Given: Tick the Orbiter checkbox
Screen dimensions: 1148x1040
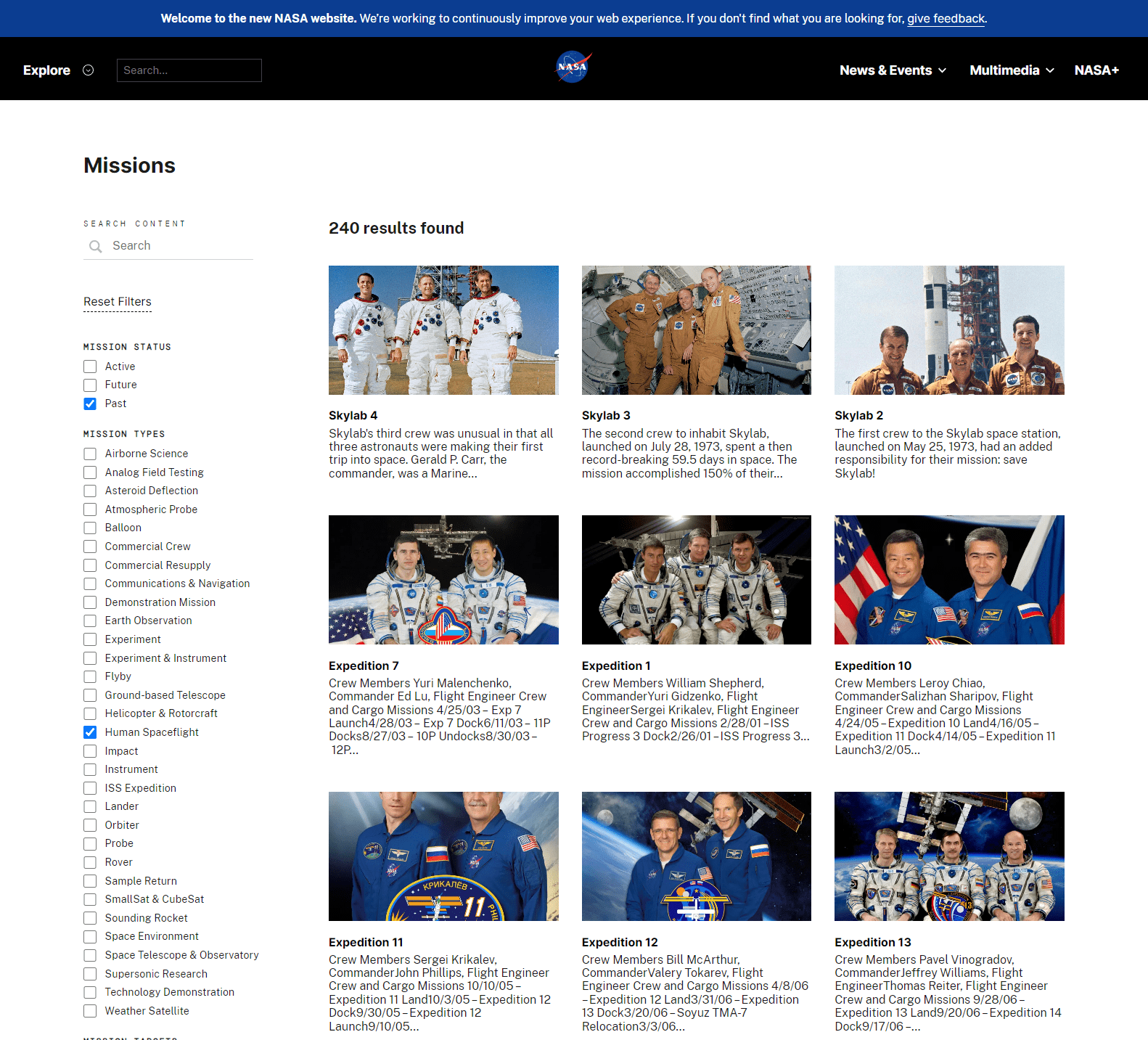Looking at the screenshot, I should pyautogui.click(x=90, y=825).
